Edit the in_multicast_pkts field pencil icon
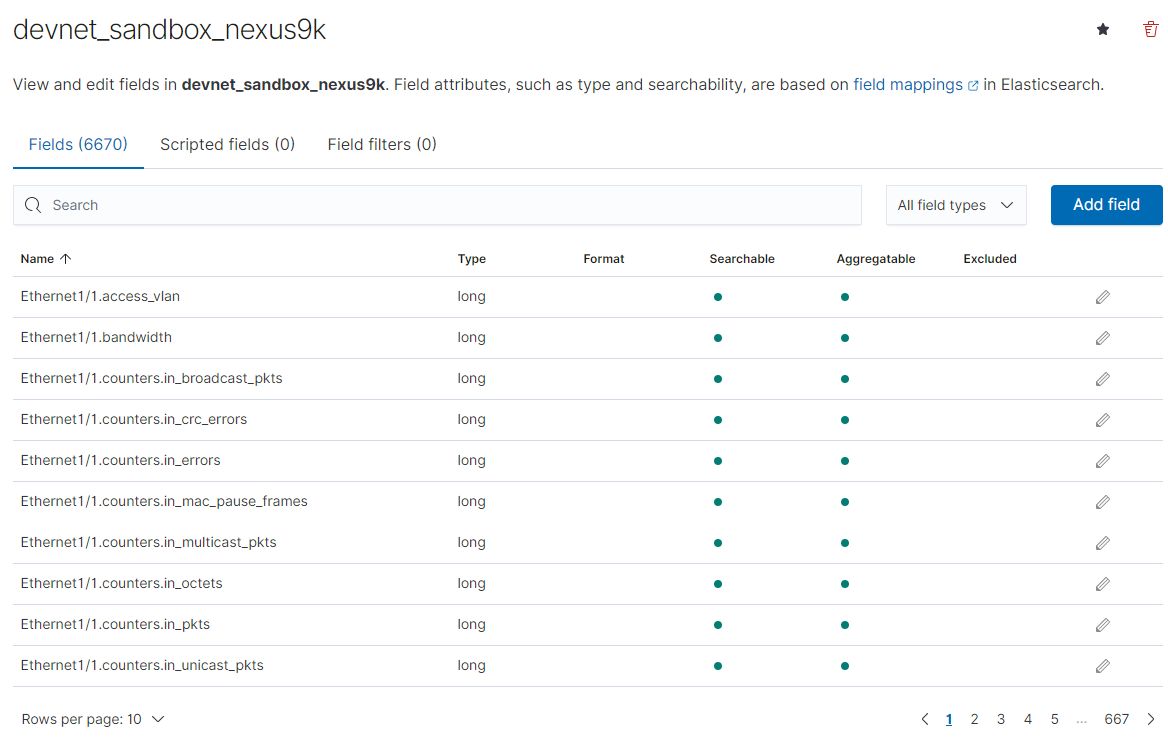Screen dimensions: 1168x748 pyautogui.click(x=1102, y=543)
